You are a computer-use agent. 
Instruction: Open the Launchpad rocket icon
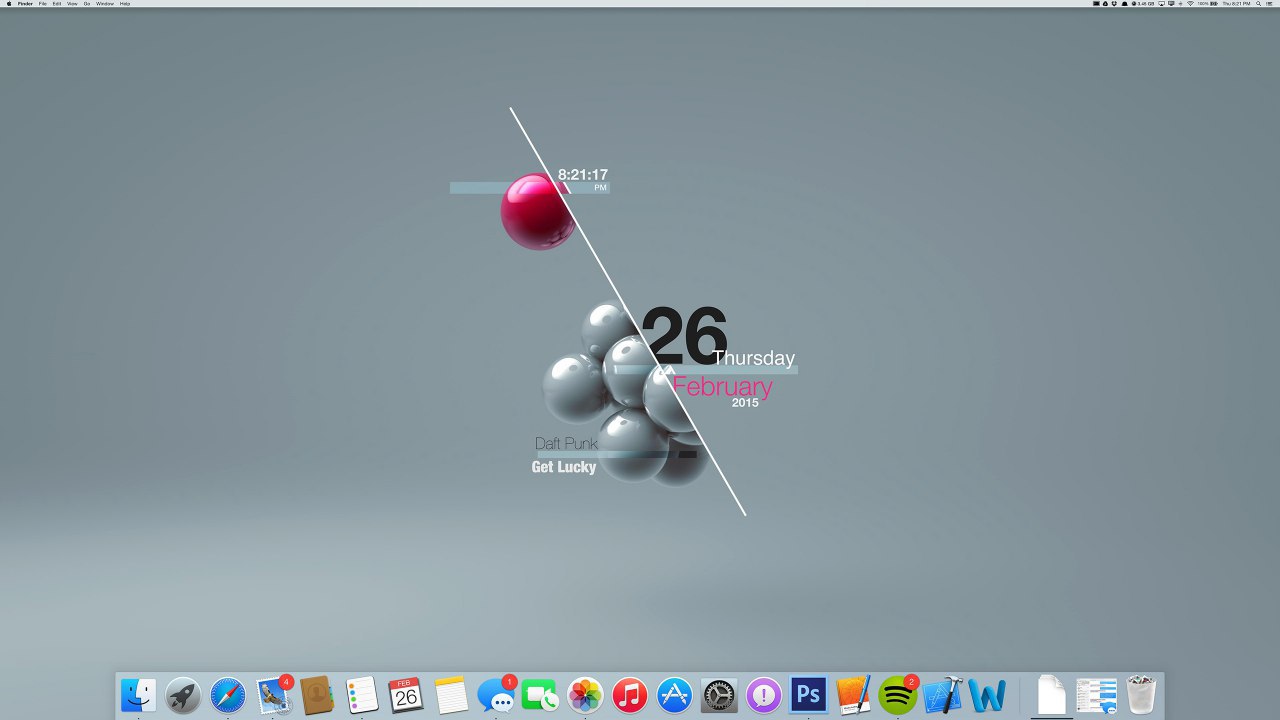[183, 695]
